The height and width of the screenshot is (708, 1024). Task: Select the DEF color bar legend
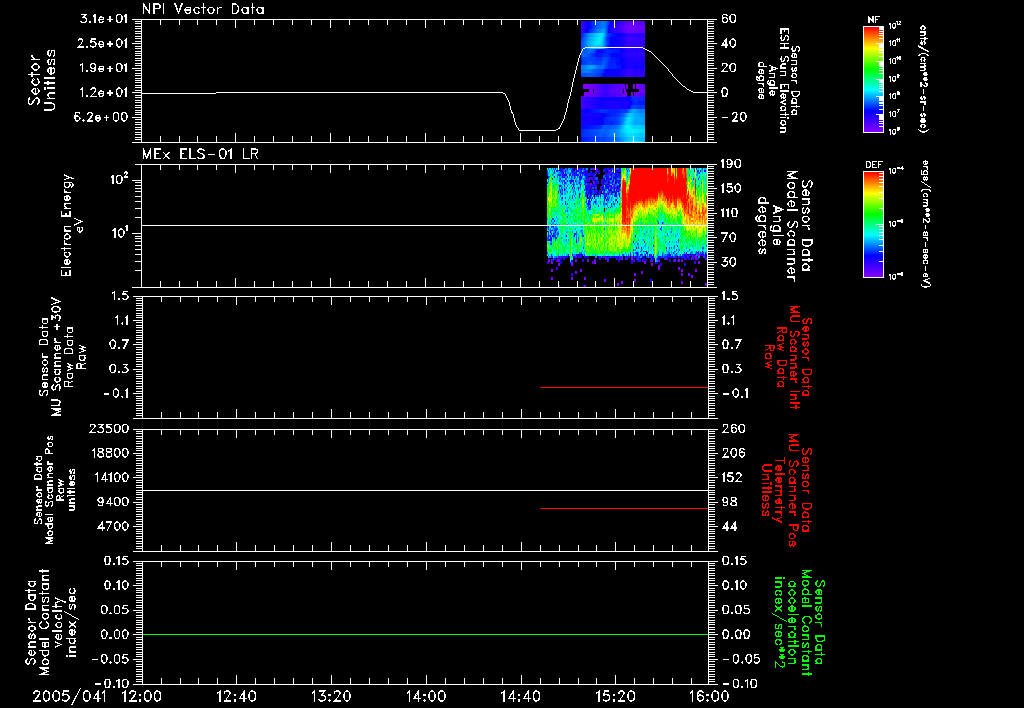point(874,224)
